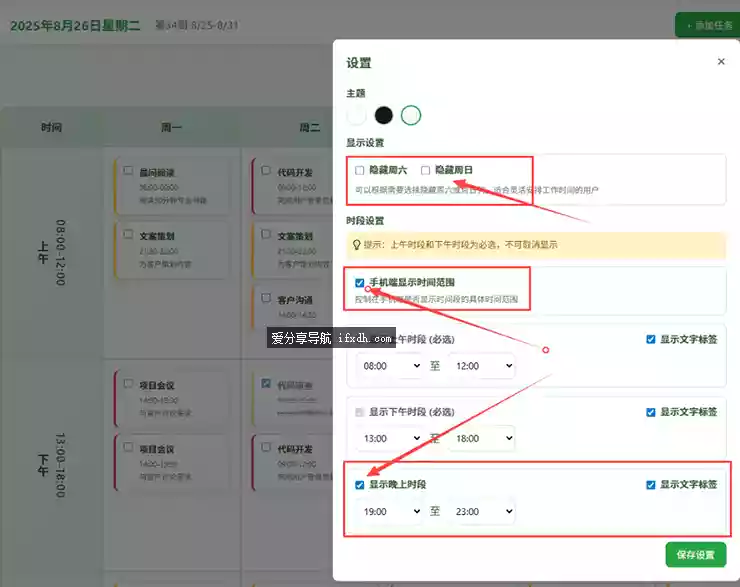The width and height of the screenshot is (740, 587).
Task: Click the lightbulb tip icon in 时段设置
Action: point(357,245)
